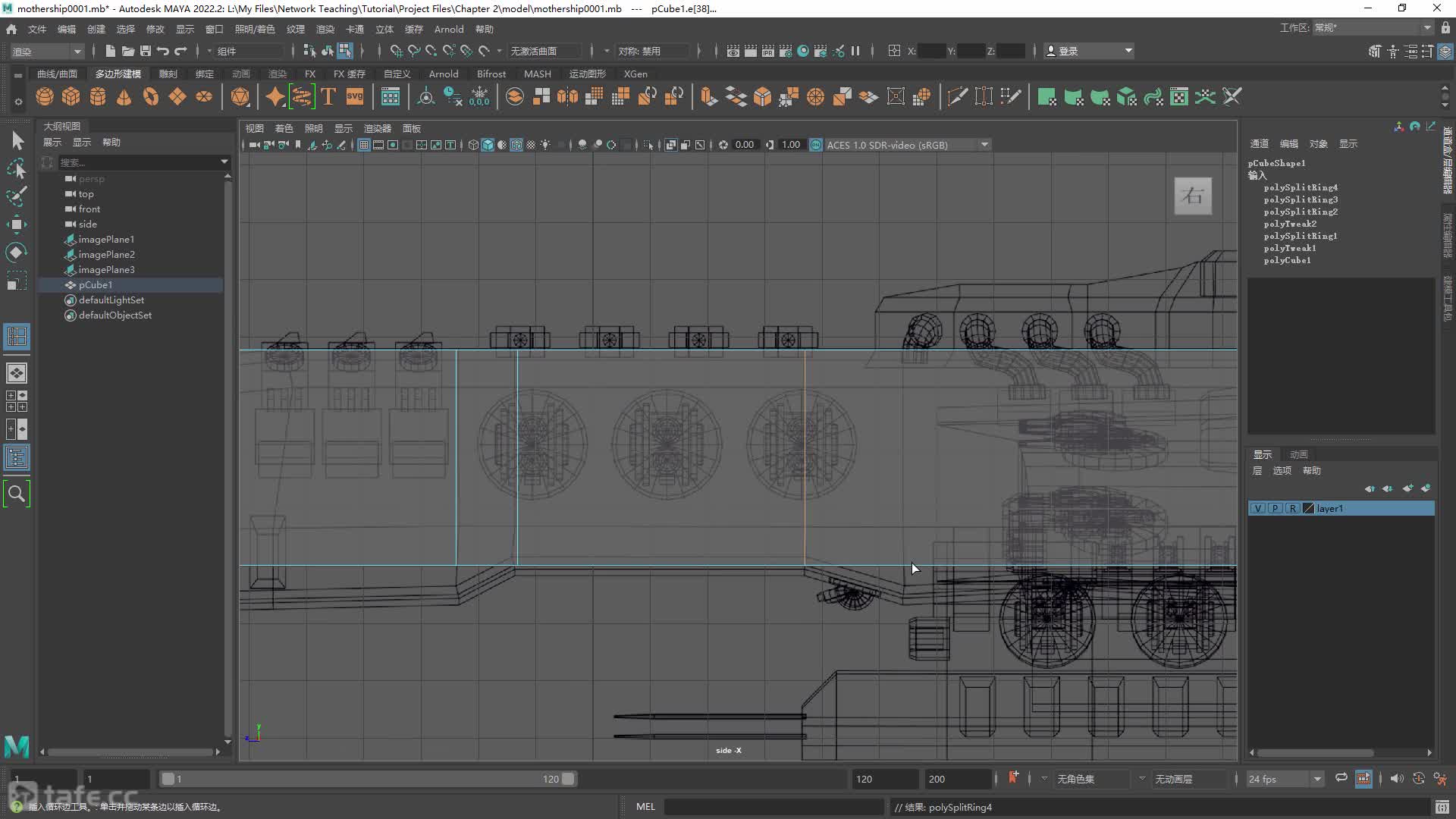Image resolution: width=1456 pixels, height=819 pixels.
Task: Open the polygon Type text tool
Action: pos(328,97)
